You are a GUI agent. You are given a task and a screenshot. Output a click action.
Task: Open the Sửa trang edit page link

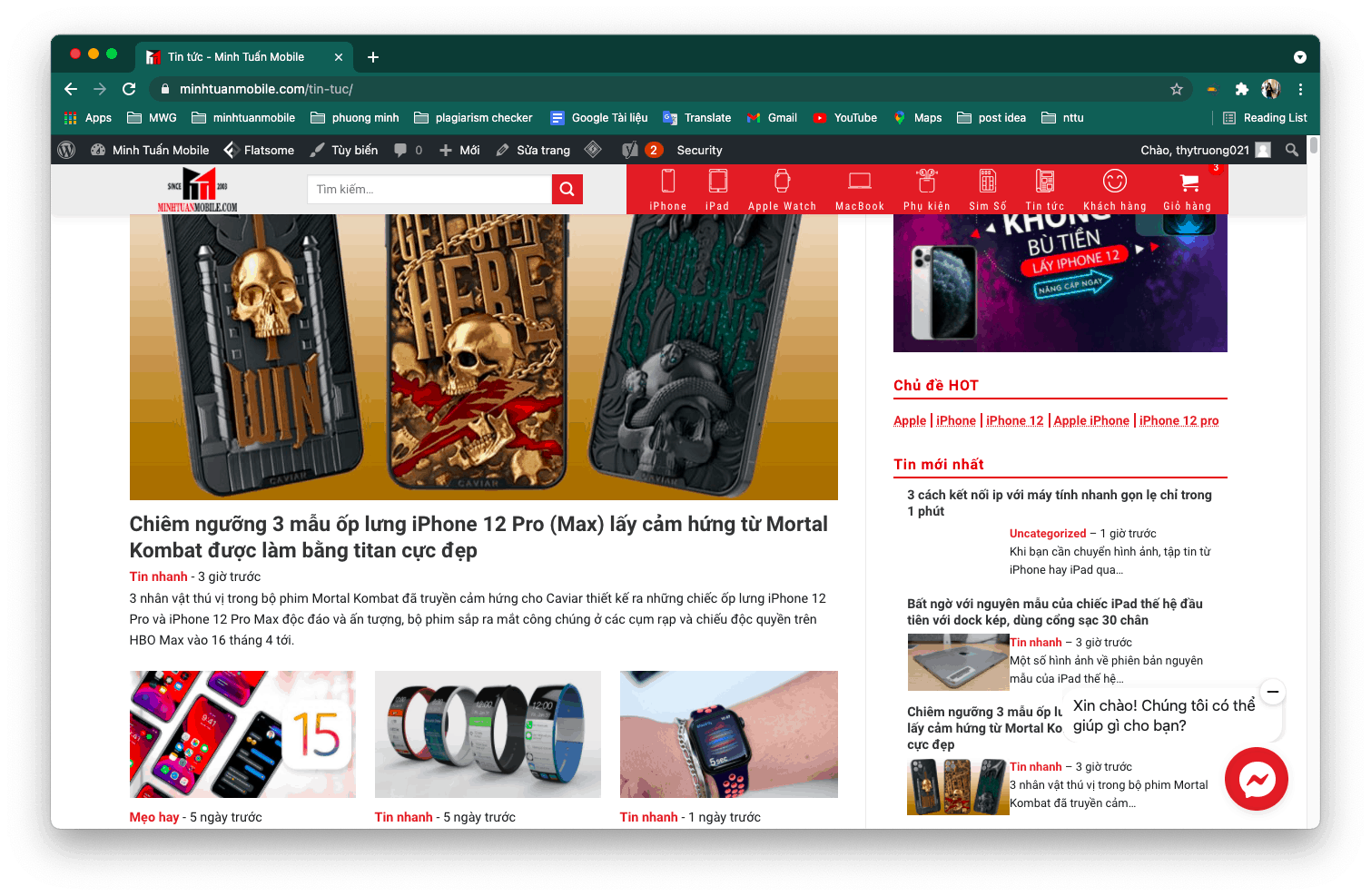point(534,150)
